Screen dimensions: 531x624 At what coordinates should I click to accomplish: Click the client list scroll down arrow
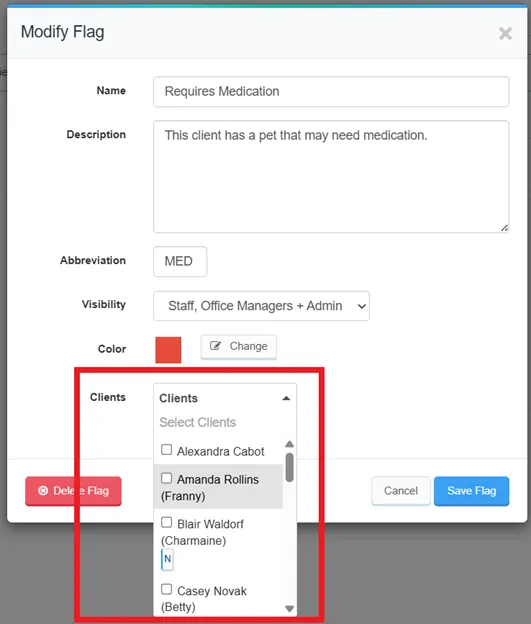coord(289,608)
